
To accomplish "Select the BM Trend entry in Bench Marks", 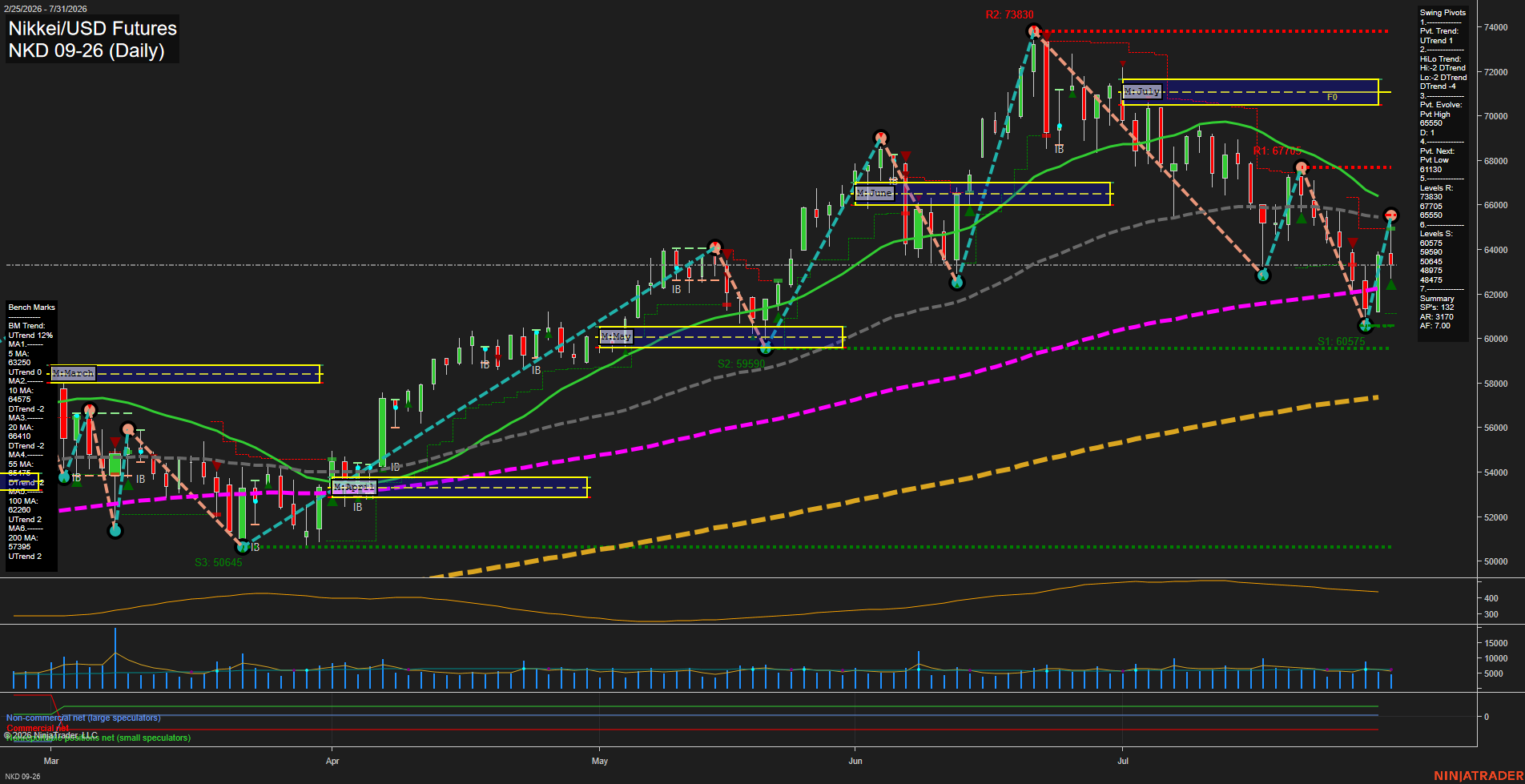I will pyautogui.click(x=30, y=331).
